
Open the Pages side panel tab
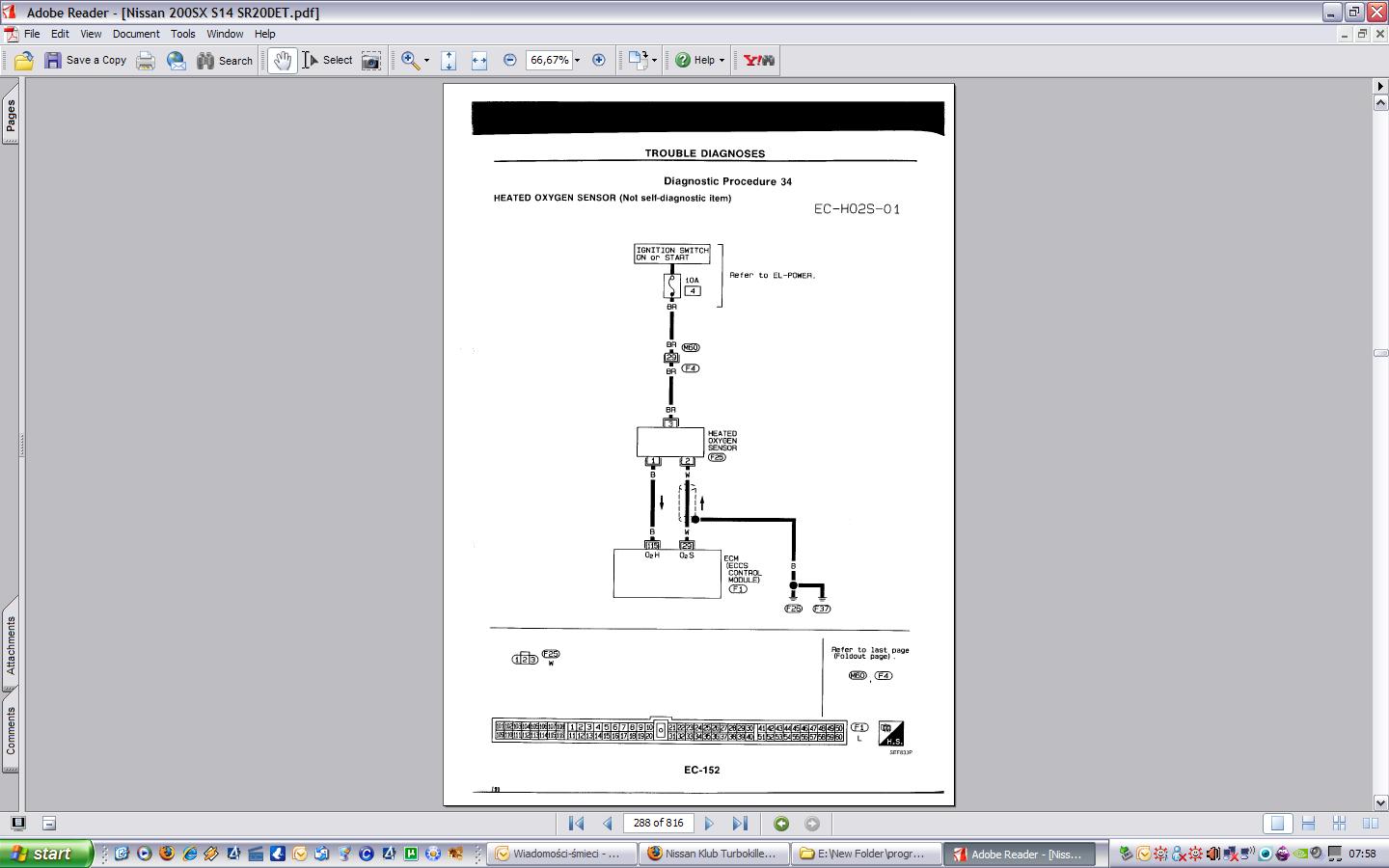pos(11,117)
